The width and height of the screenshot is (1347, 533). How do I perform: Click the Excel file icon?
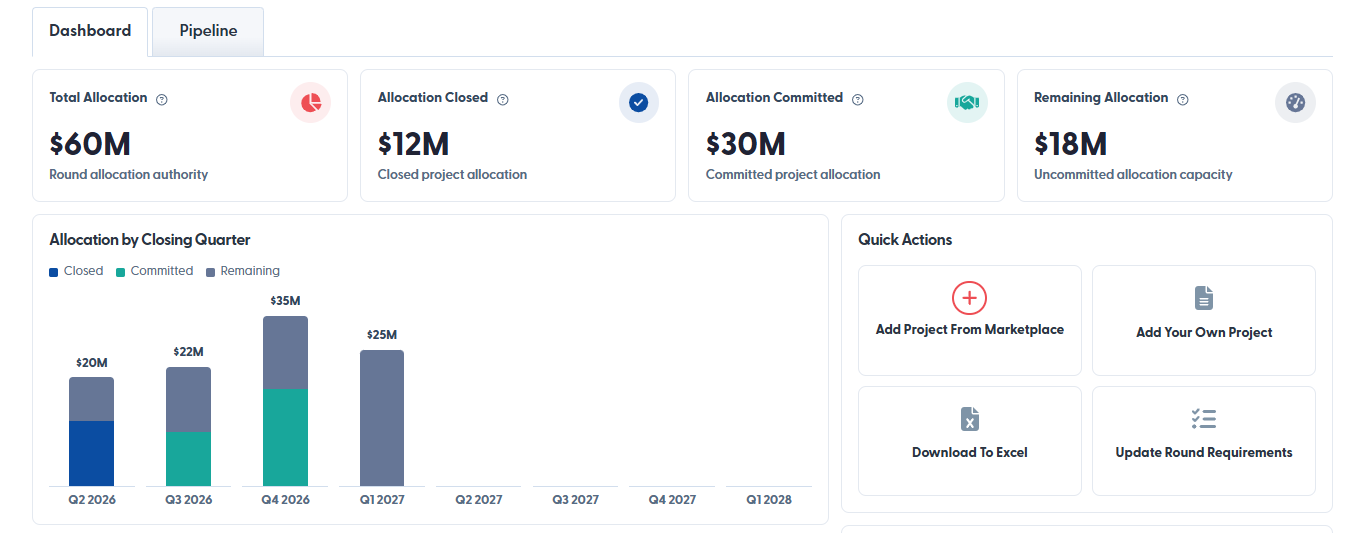coord(970,419)
